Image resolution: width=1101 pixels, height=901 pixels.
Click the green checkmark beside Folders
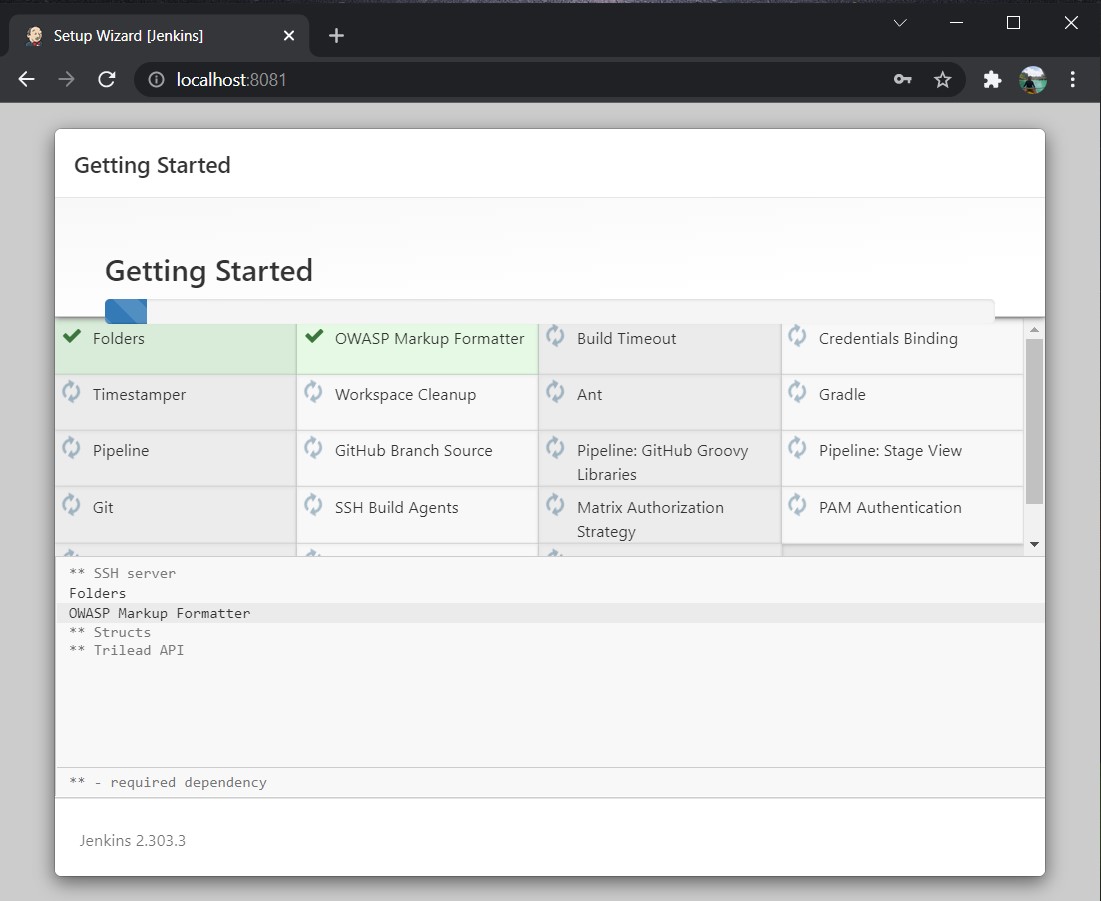[x=71, y=337]
